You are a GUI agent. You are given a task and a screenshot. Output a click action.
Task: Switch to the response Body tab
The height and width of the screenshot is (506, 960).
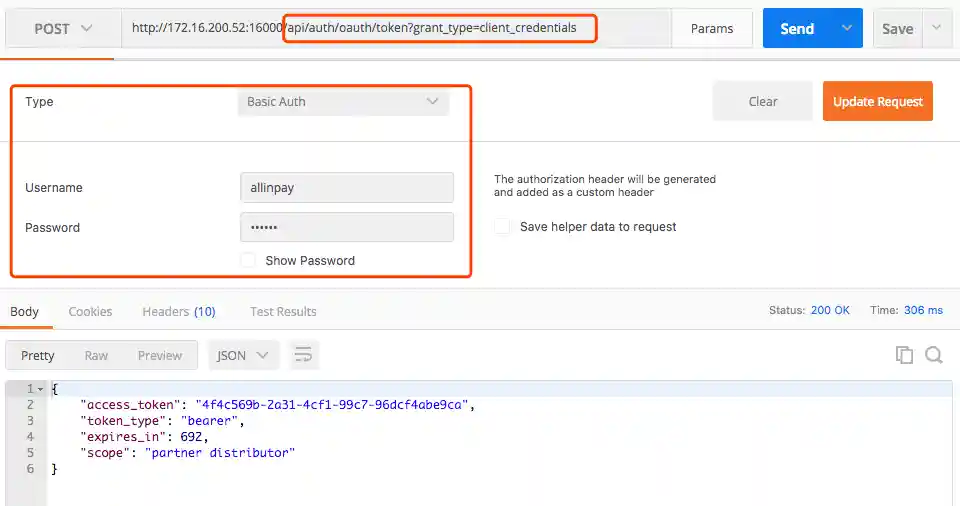[x=24, y=312]
